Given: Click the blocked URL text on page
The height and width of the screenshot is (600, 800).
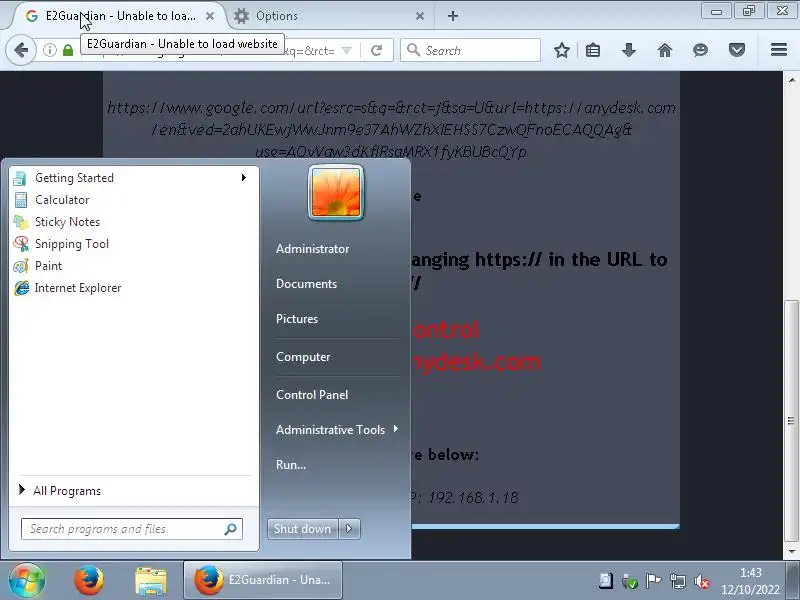Looking at the screenshot, I should 391,130.
